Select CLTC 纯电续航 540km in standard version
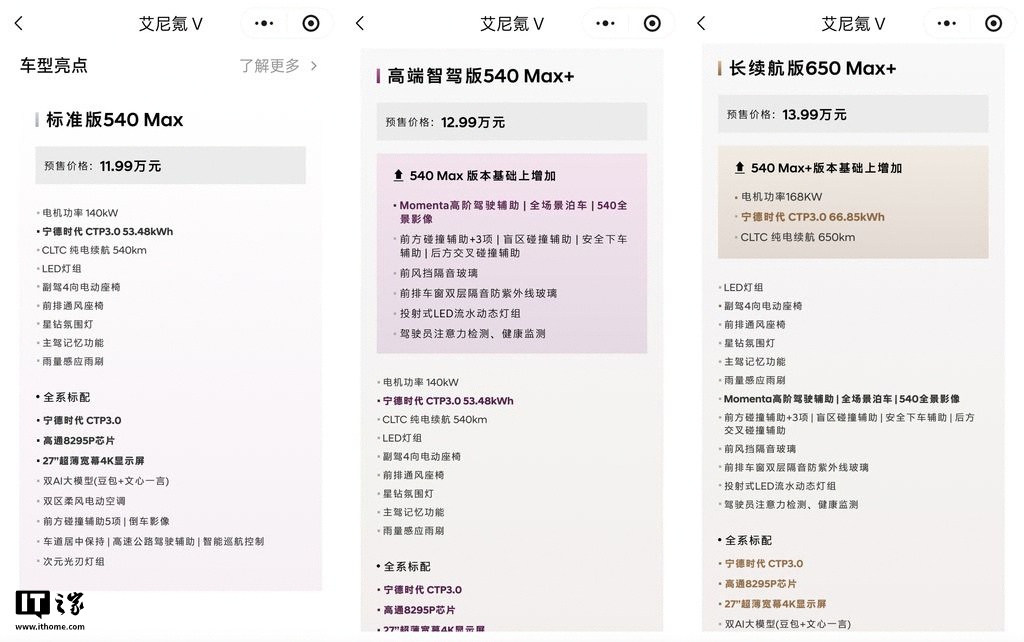The width and height of the screenshot is (1024, 642). pyautogui.click(x=94, y=250)
